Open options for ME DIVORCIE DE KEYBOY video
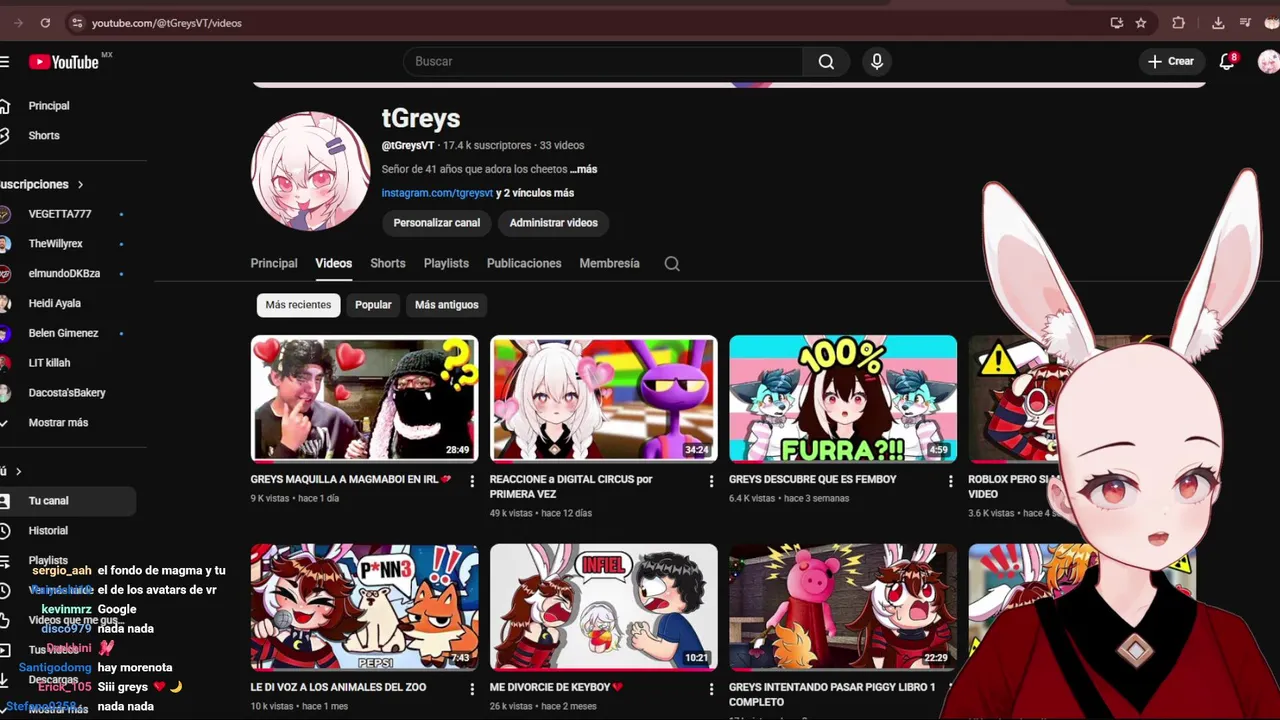 (x=711, y=689)
